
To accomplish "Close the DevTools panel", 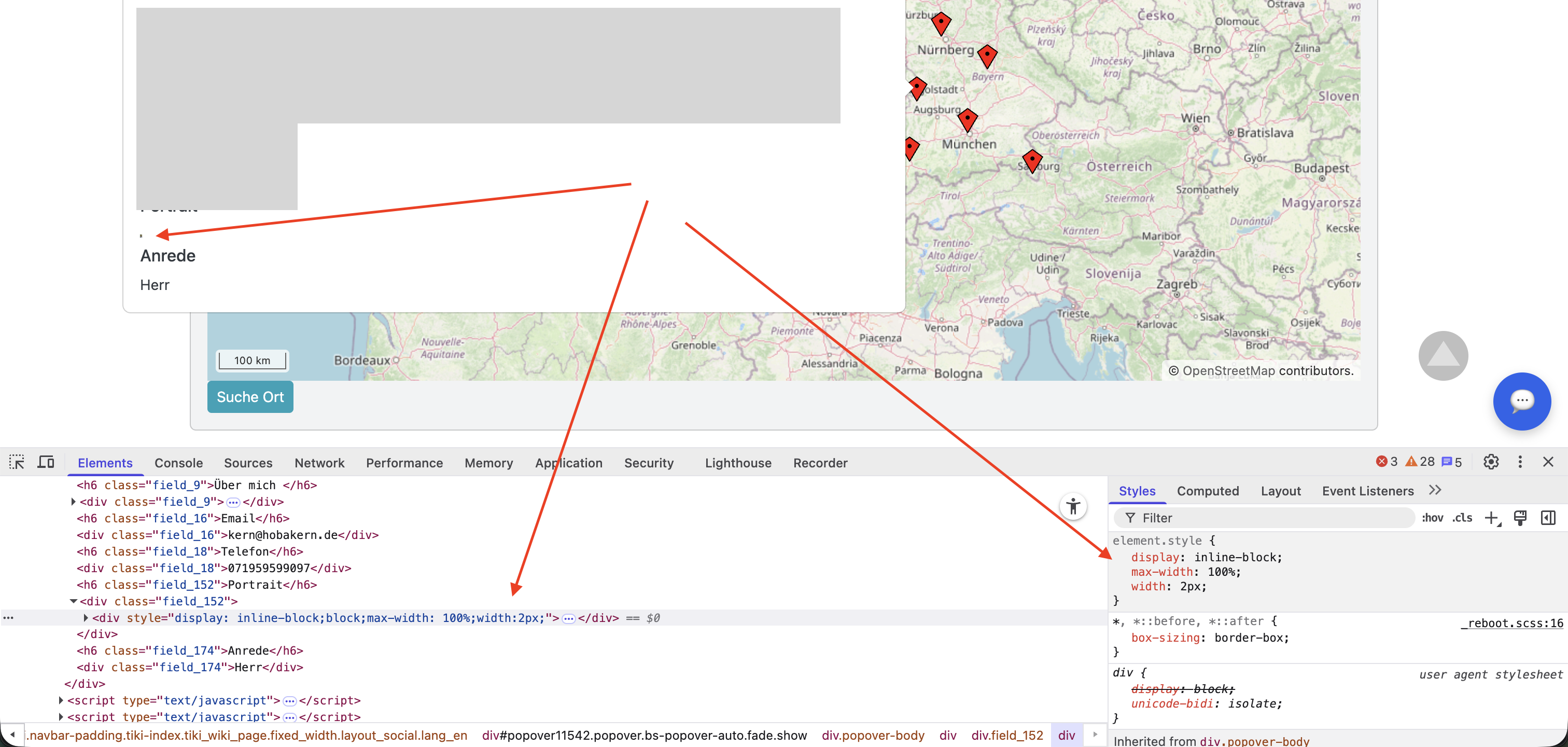I will (x=1548, y=462).
